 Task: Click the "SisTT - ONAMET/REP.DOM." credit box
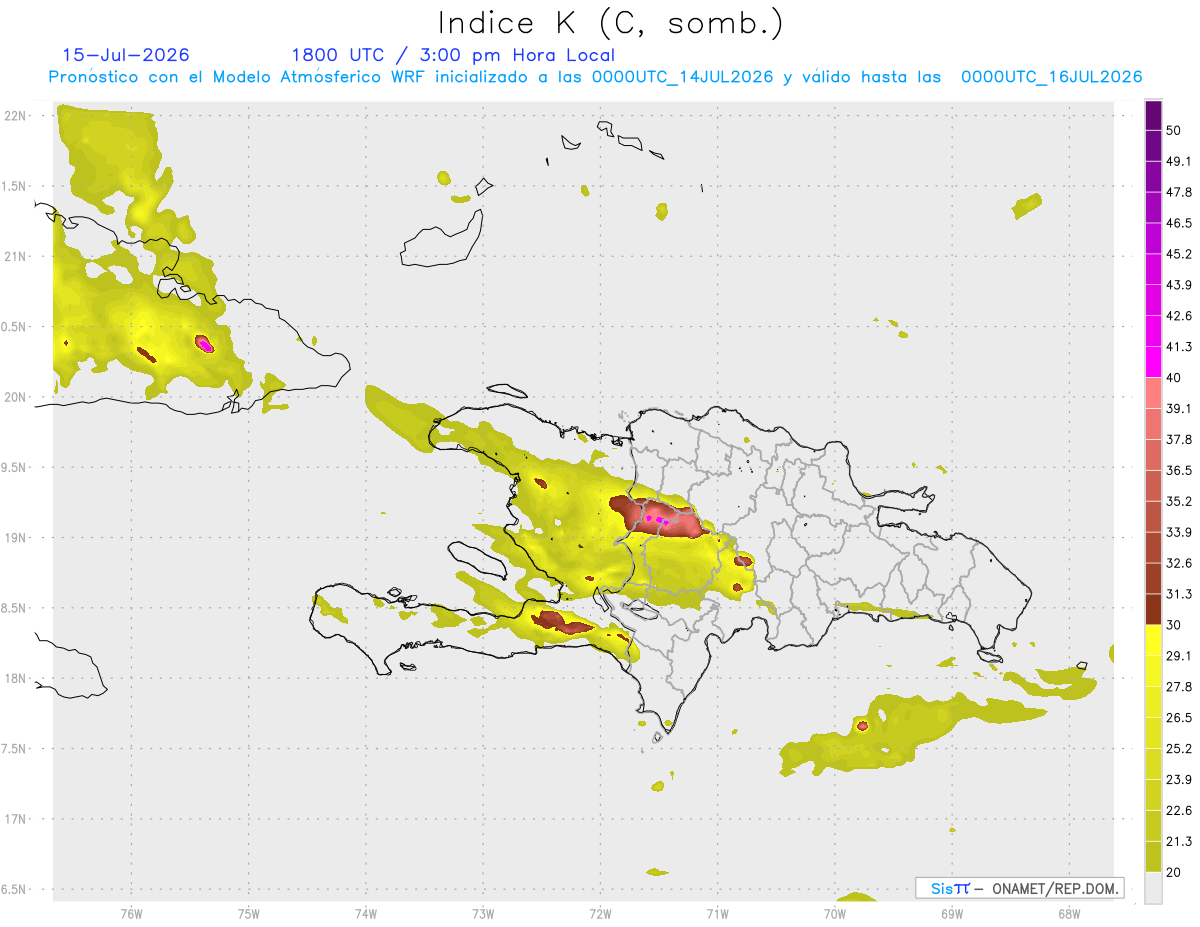(1019, 888)
